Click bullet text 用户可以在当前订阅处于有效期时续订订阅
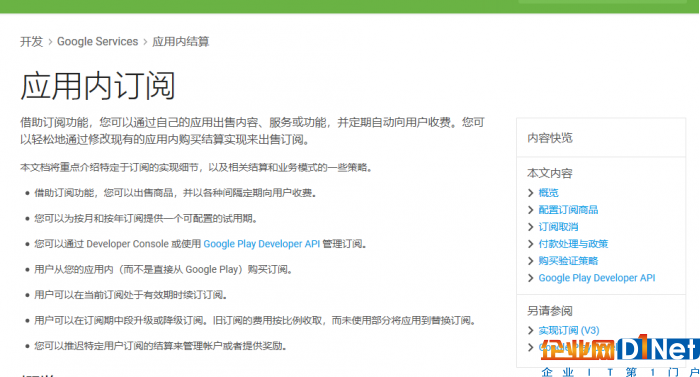700x377 pixels. point(131,295)
